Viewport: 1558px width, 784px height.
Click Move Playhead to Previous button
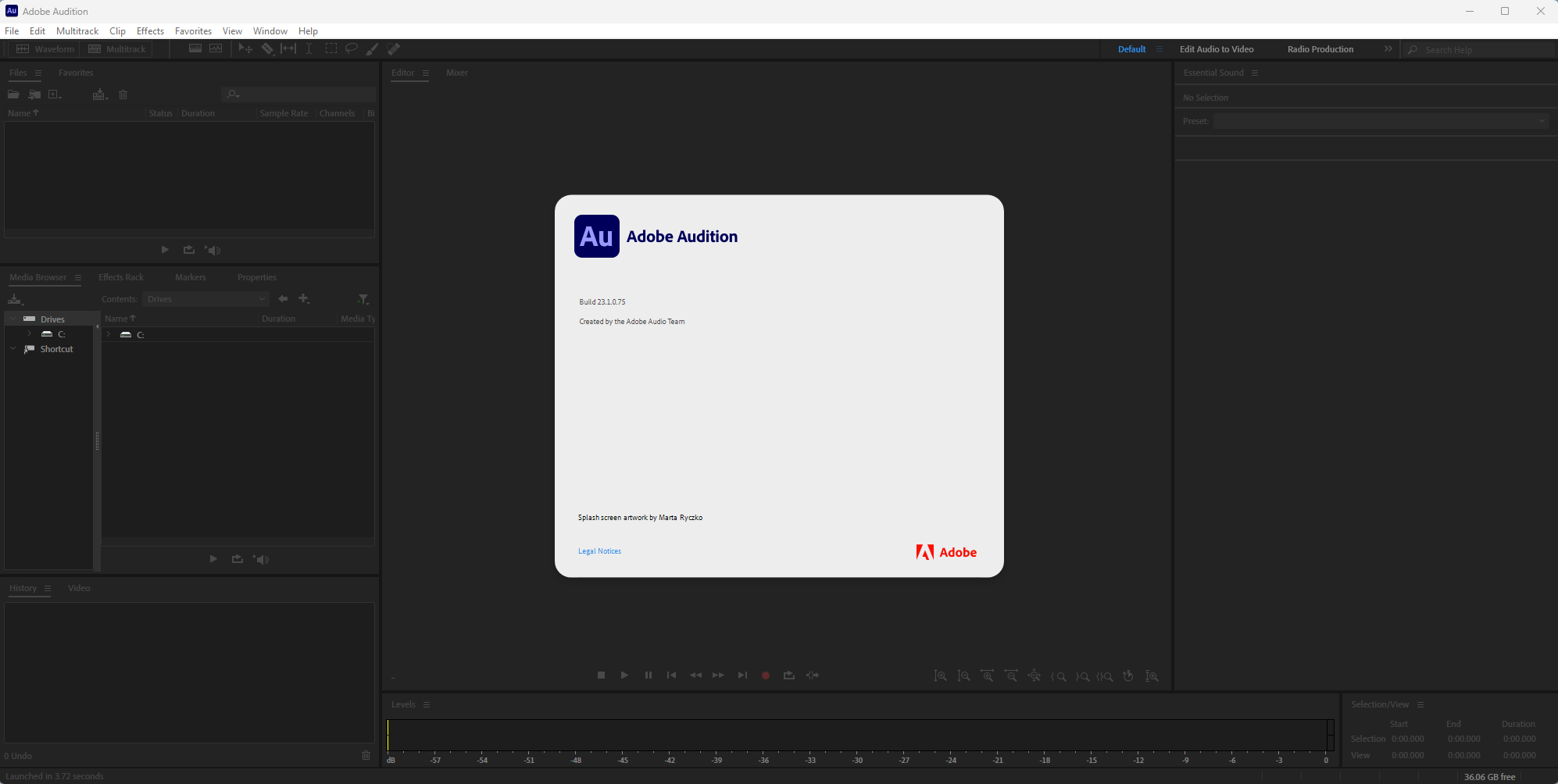[x=671, y=675]
